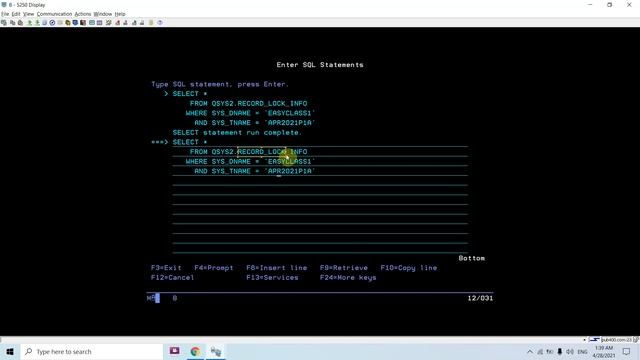Click the F9=Retrieve function key

(x=344, y=268)
